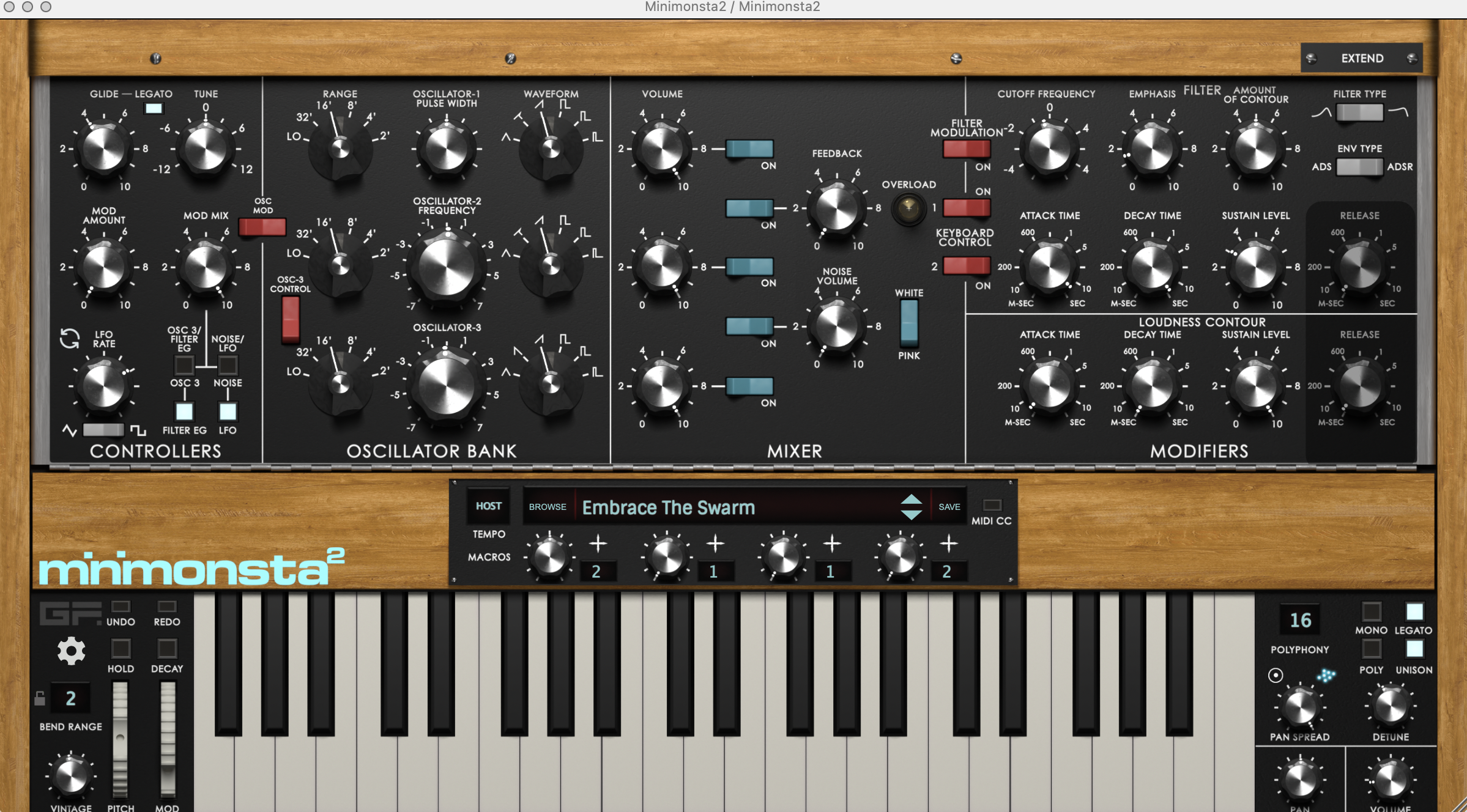The image size is (1467, 812).
Task: Toggle the Osc 3 / Filter EG selector
Action: coord(184,365)
